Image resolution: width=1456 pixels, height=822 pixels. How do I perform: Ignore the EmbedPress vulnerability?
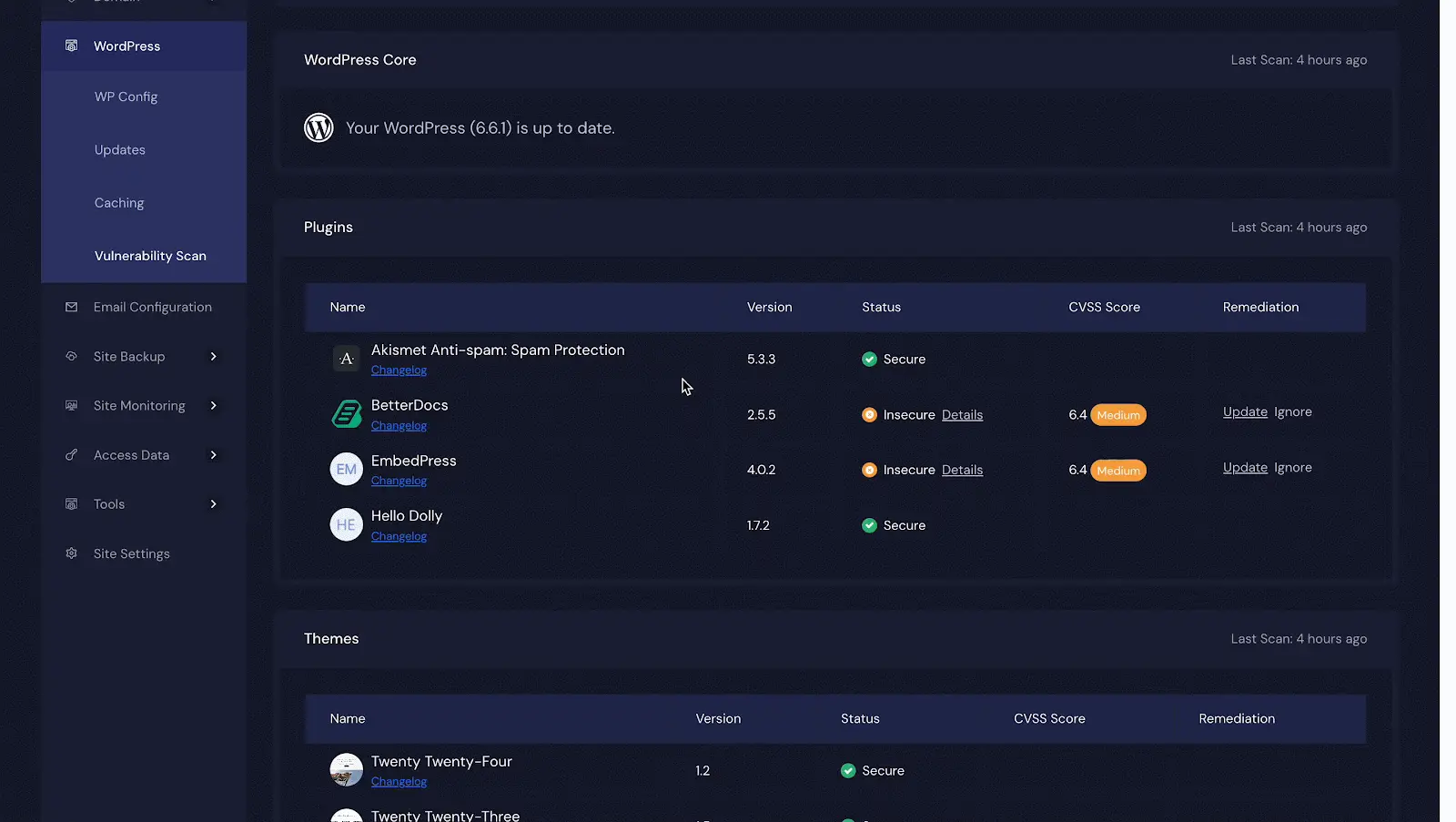coord(1293,467)
